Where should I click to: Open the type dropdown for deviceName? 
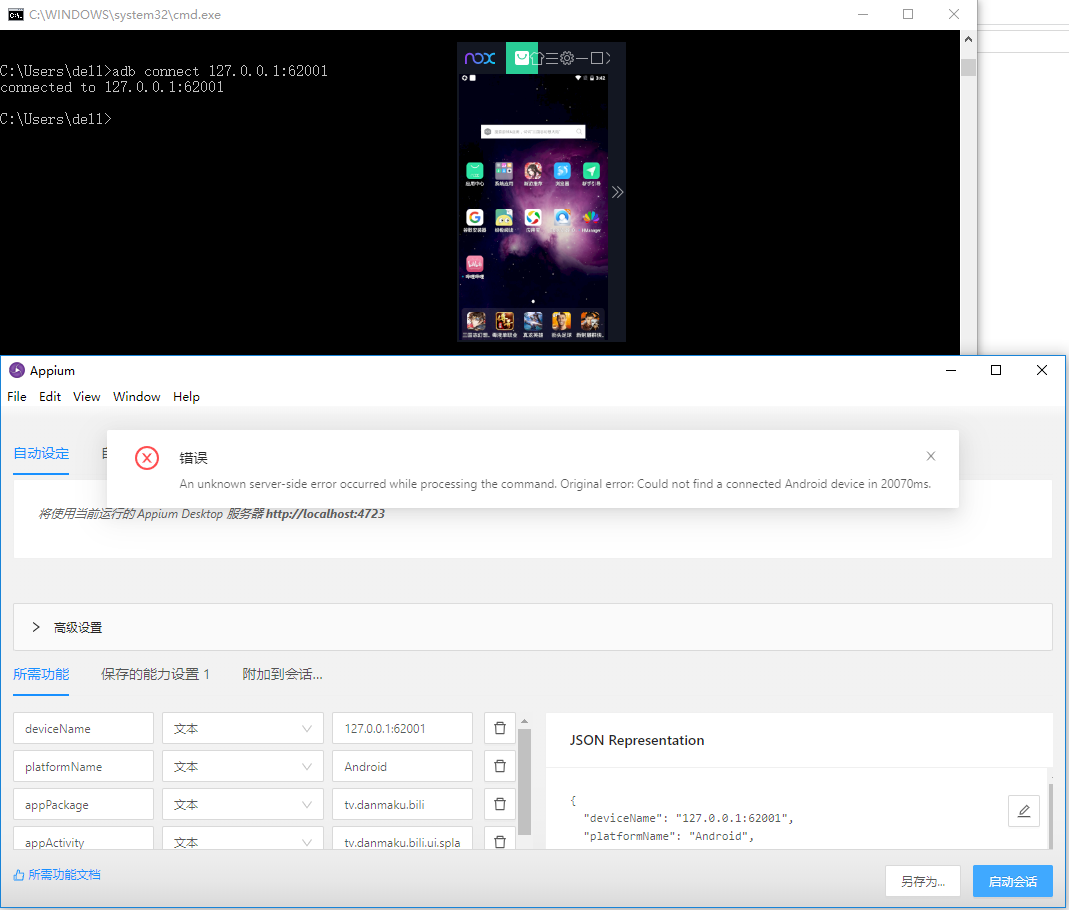[242, 729]
